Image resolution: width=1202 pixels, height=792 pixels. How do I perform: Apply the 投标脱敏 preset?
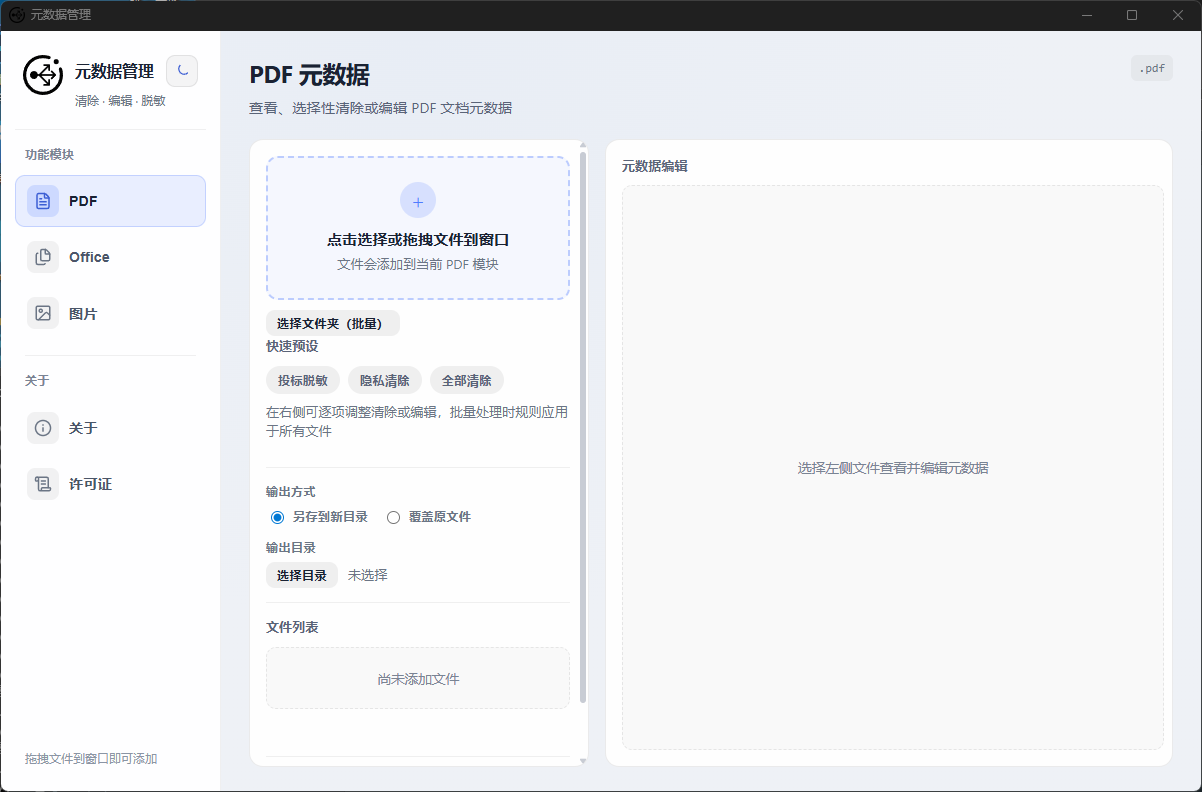pos(302,381)
